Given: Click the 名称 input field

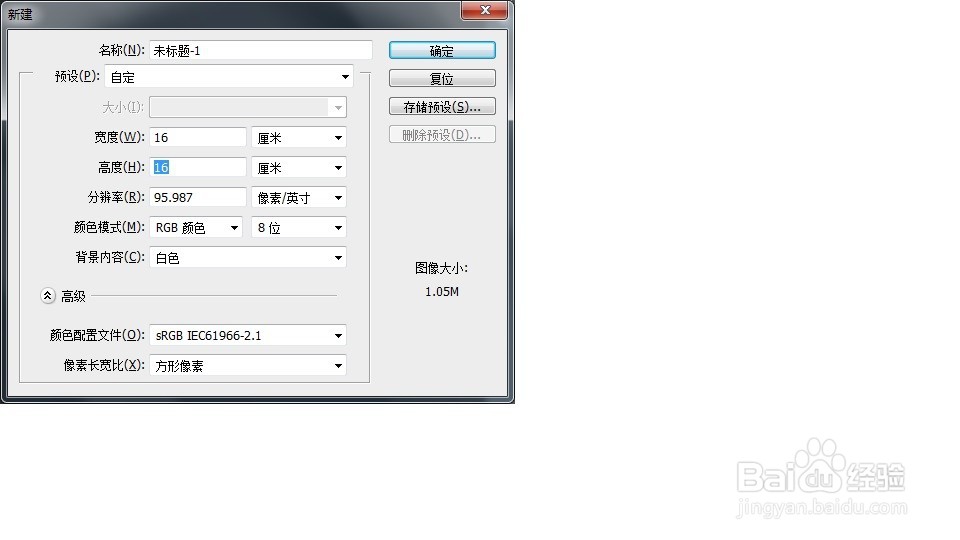Looking at the screenshot, I should point(260,51).
